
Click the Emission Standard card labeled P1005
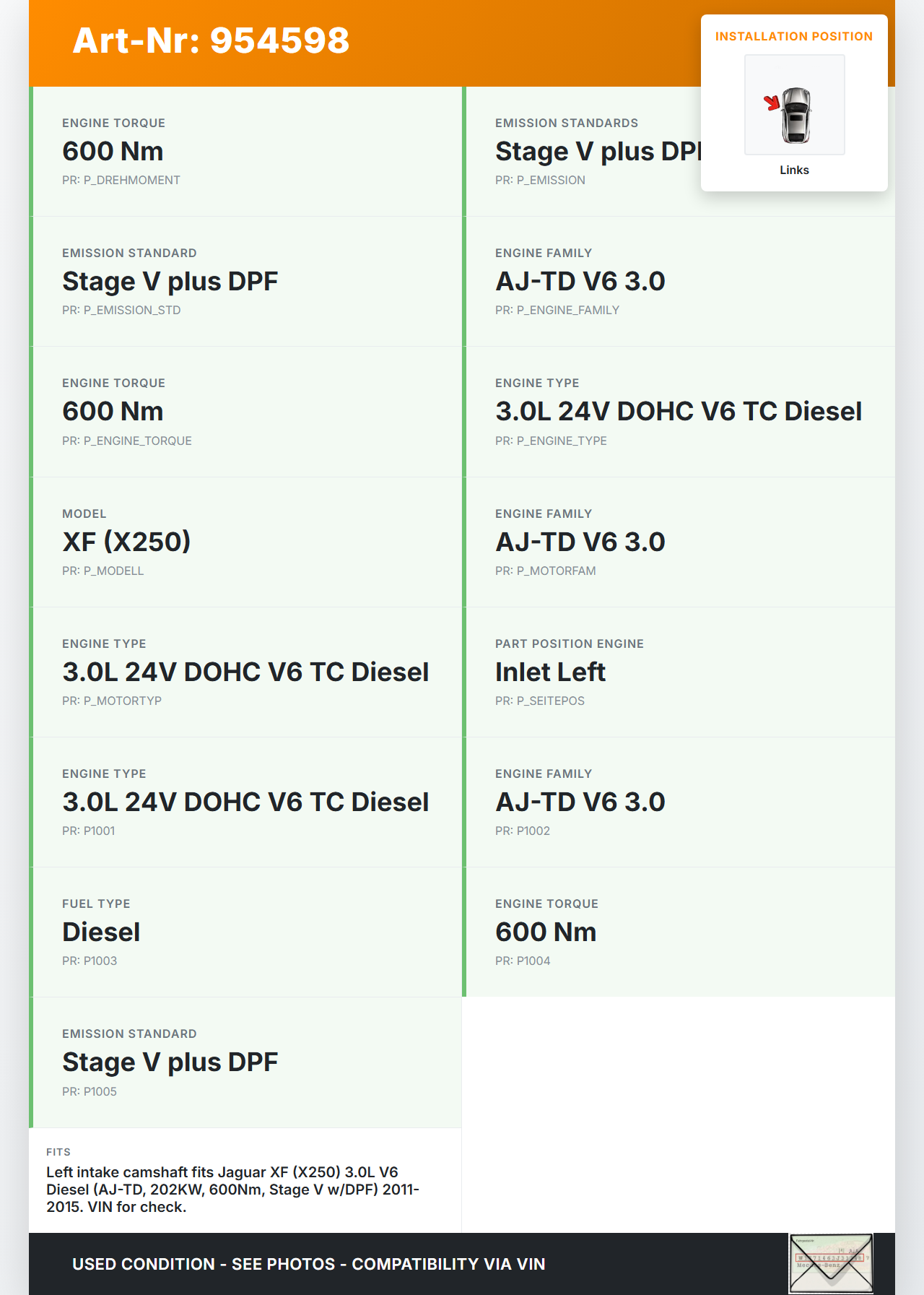pyautogui.click(x=247, y=1062)
